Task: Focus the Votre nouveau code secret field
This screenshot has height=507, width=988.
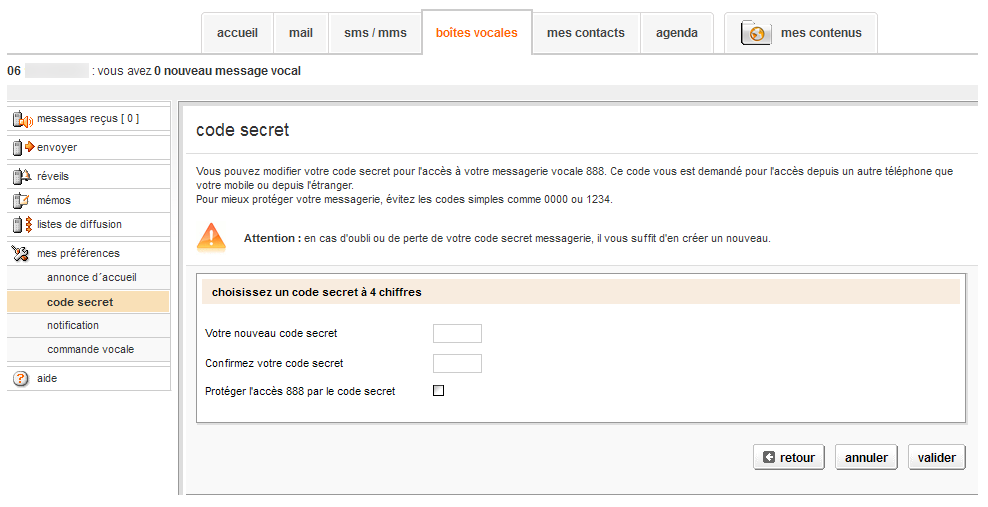Action: 457,333
